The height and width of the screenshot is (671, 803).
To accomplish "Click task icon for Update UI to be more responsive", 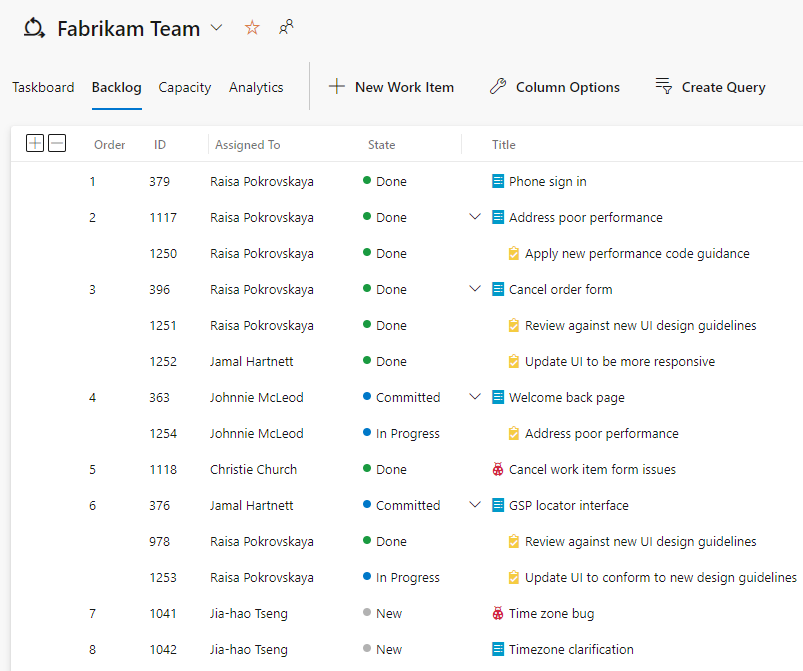I will pyautogui.click(x=514, y=361).
